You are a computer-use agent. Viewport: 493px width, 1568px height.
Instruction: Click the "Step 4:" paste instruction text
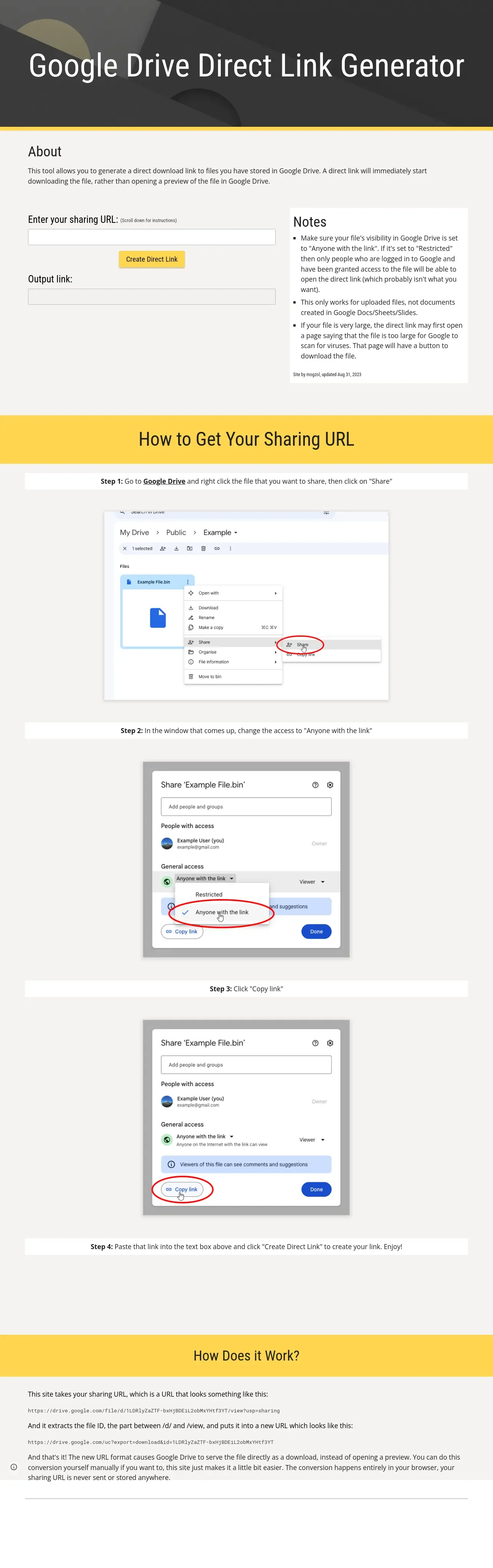pyautogui.click(x=246, y=1247)
